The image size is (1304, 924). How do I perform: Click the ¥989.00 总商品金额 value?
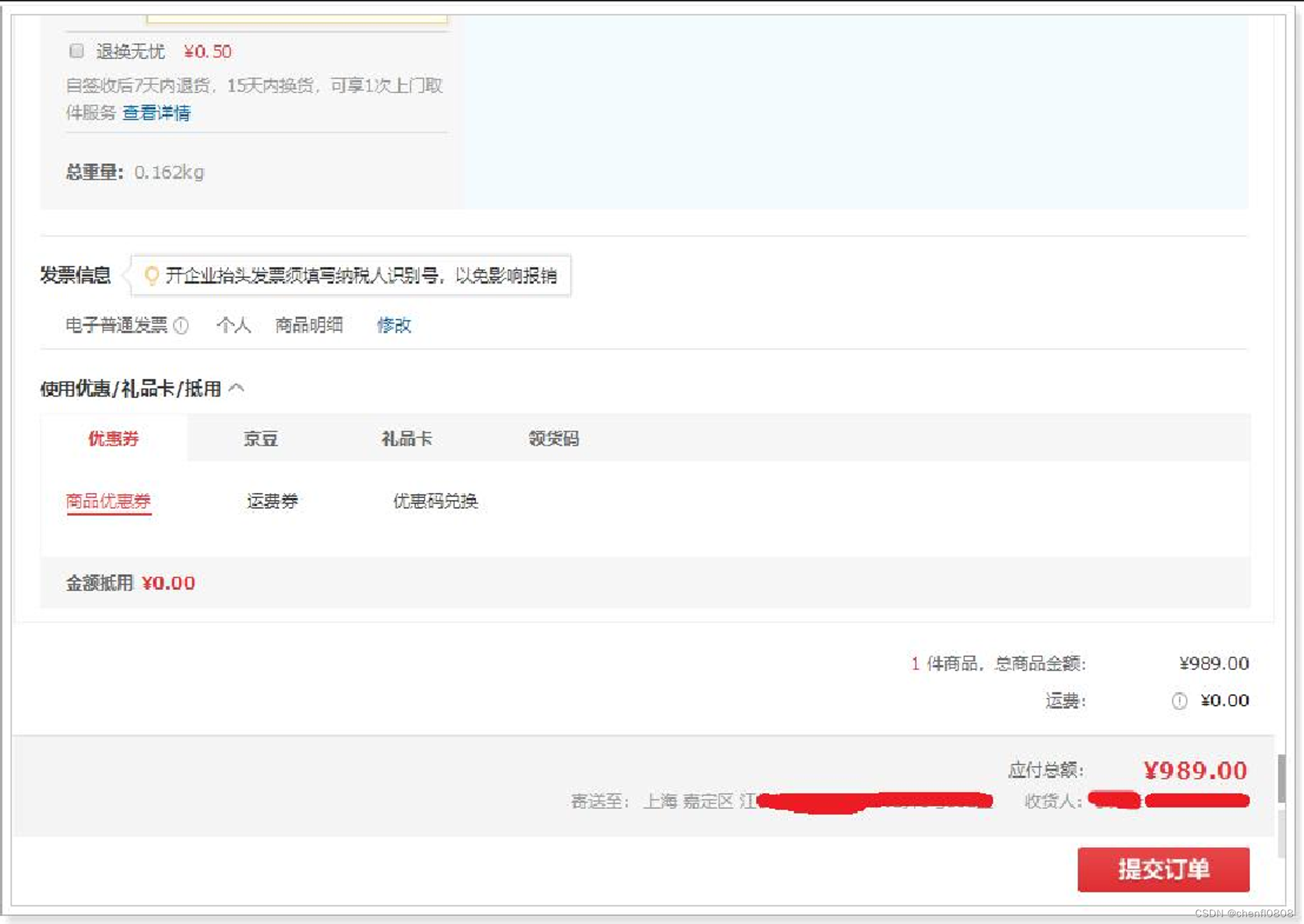pyautogui.click(x=1214, y=663)
